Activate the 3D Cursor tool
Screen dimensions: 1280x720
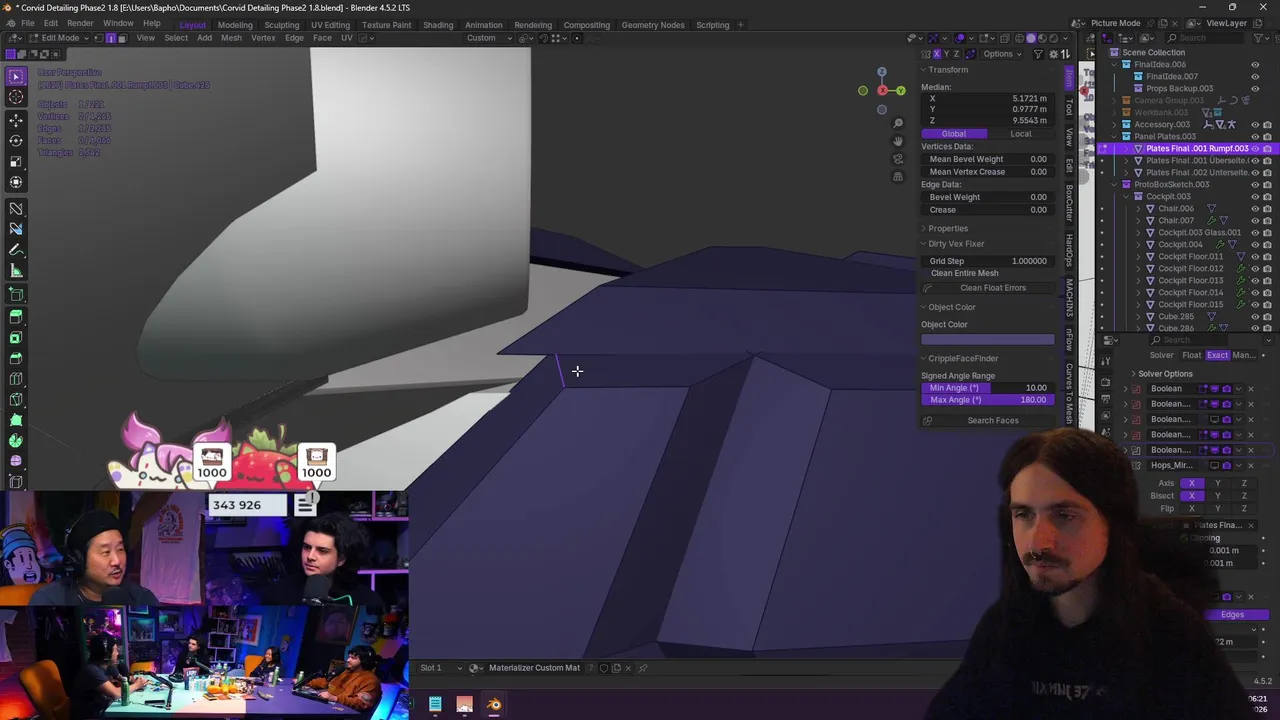[16, 97]
